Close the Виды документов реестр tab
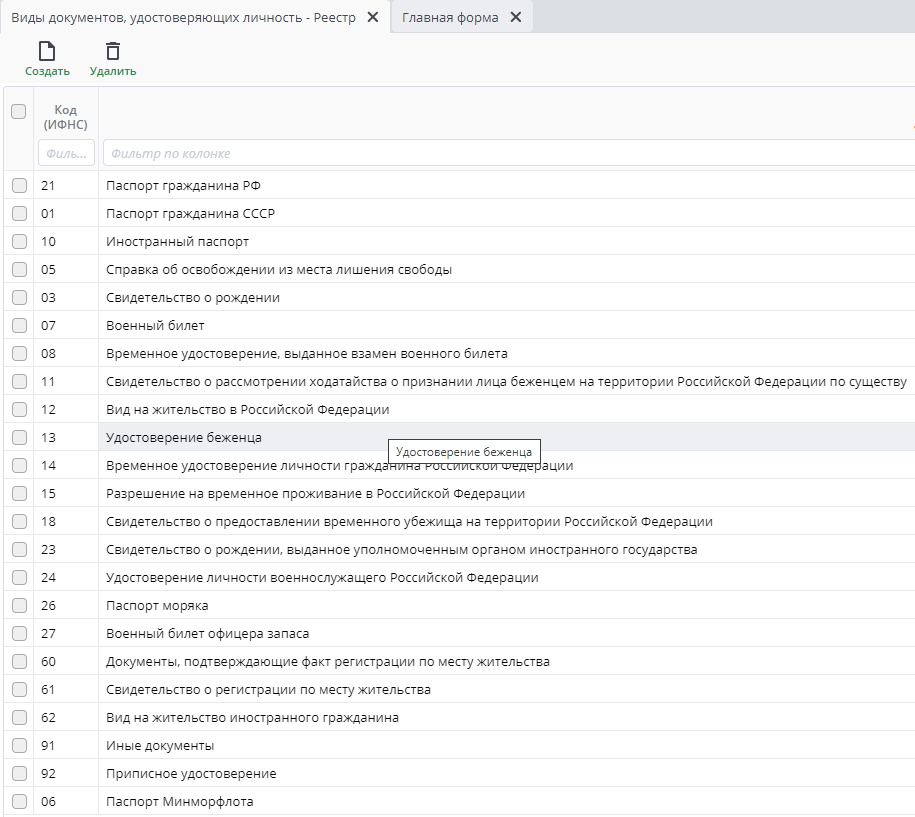 (372, 17)
